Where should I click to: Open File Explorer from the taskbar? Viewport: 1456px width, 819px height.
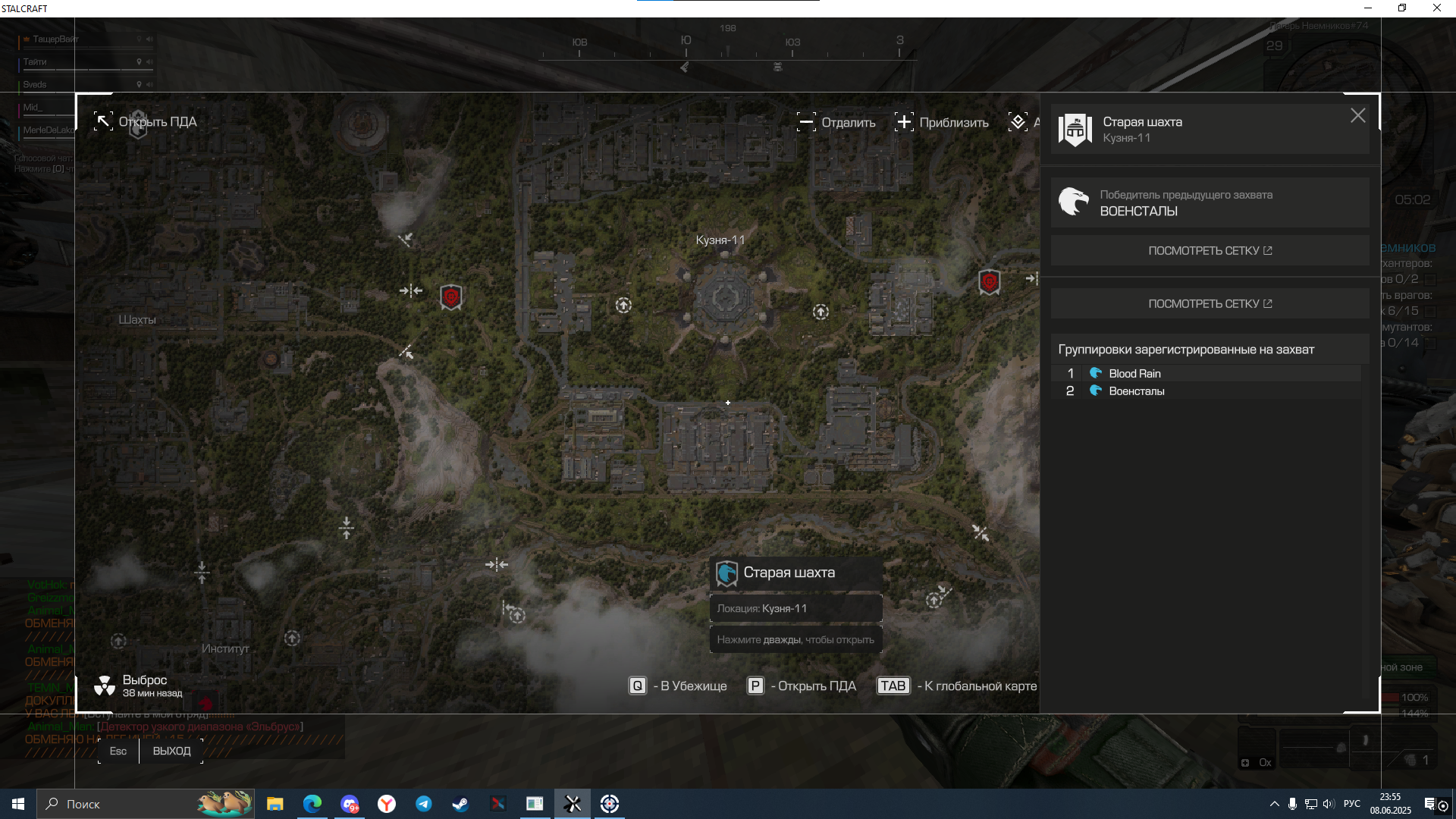[275, 804]
